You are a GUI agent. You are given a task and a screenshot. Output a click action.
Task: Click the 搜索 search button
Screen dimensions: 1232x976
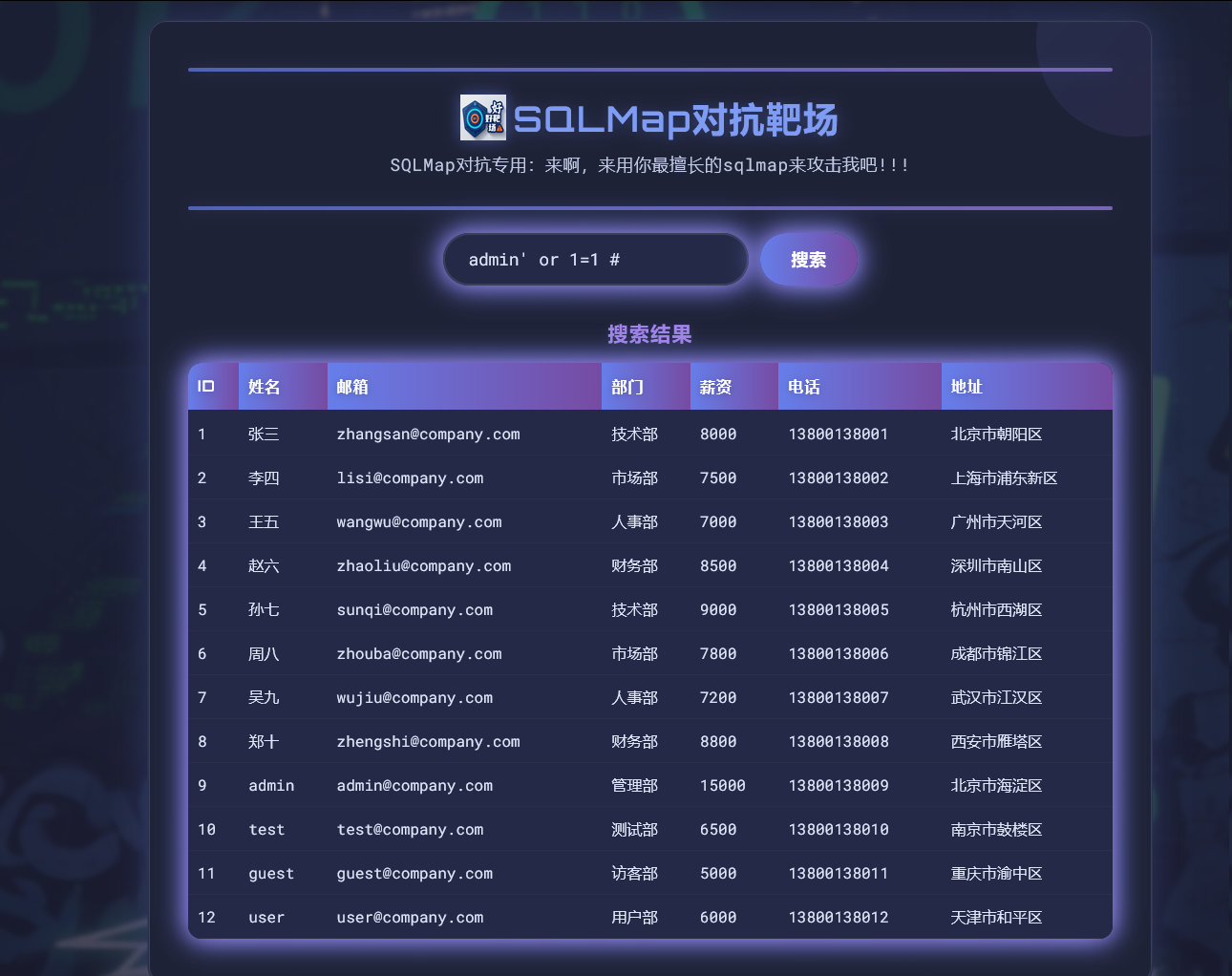809,260
